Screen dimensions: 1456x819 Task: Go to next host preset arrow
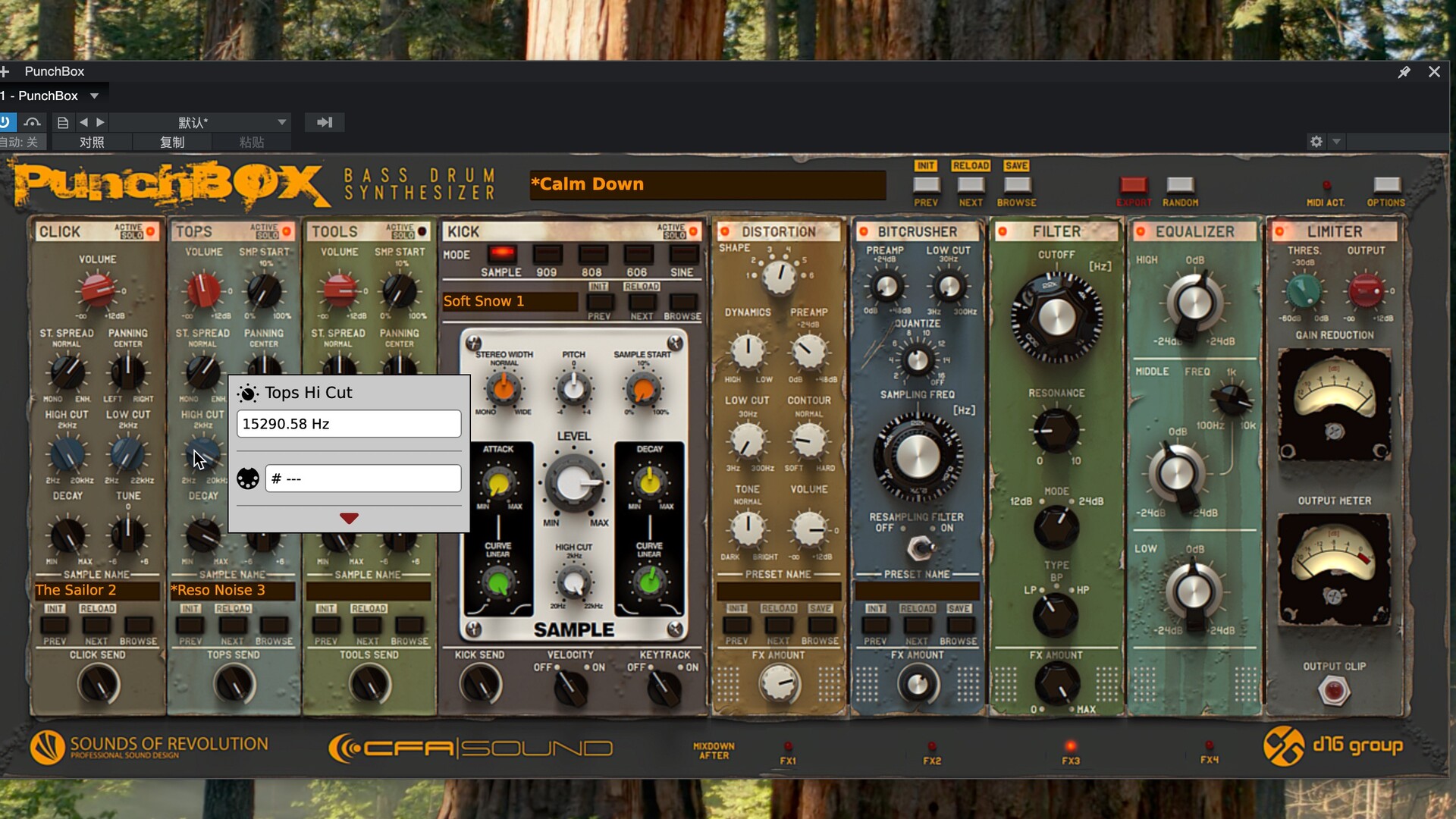click(x=100, y=122)
